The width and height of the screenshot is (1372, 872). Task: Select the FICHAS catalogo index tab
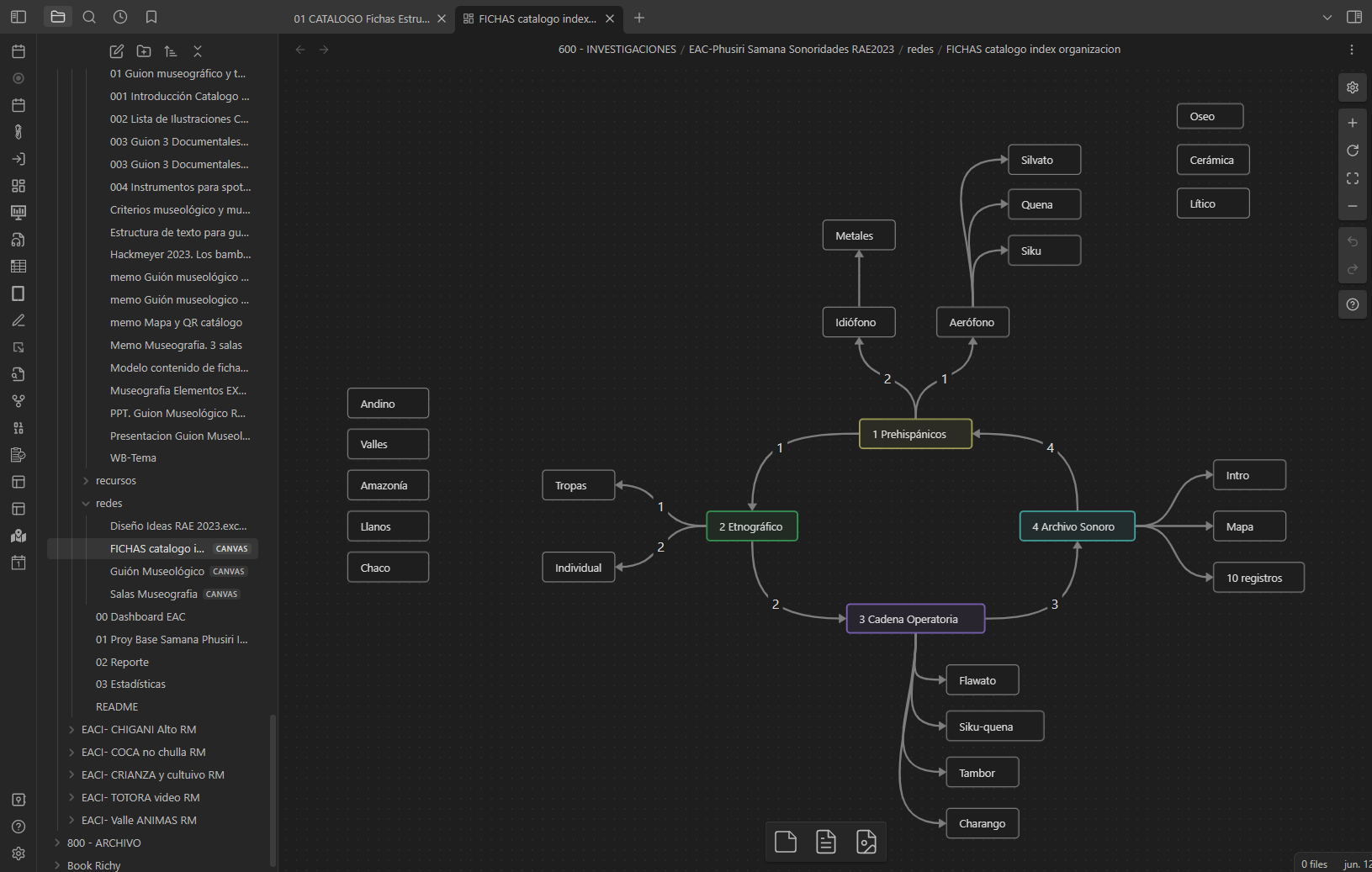(538, 18)
